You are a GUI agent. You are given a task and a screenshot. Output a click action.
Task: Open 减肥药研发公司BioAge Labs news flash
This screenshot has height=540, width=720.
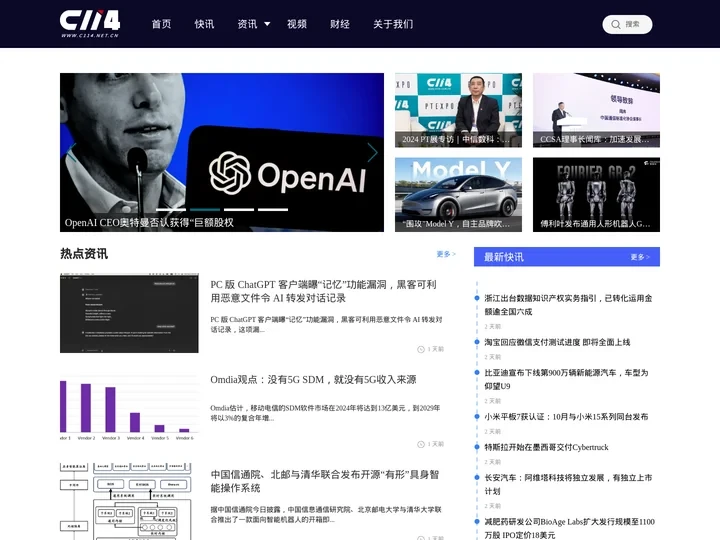569,528
